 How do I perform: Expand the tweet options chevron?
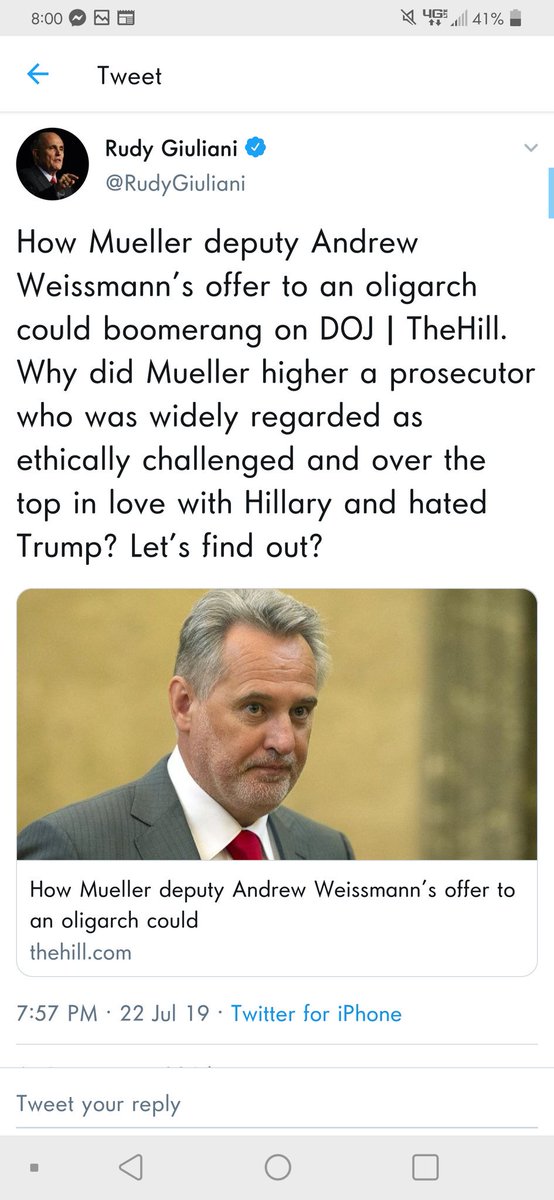pyautogui.click(x=531, y=148)
